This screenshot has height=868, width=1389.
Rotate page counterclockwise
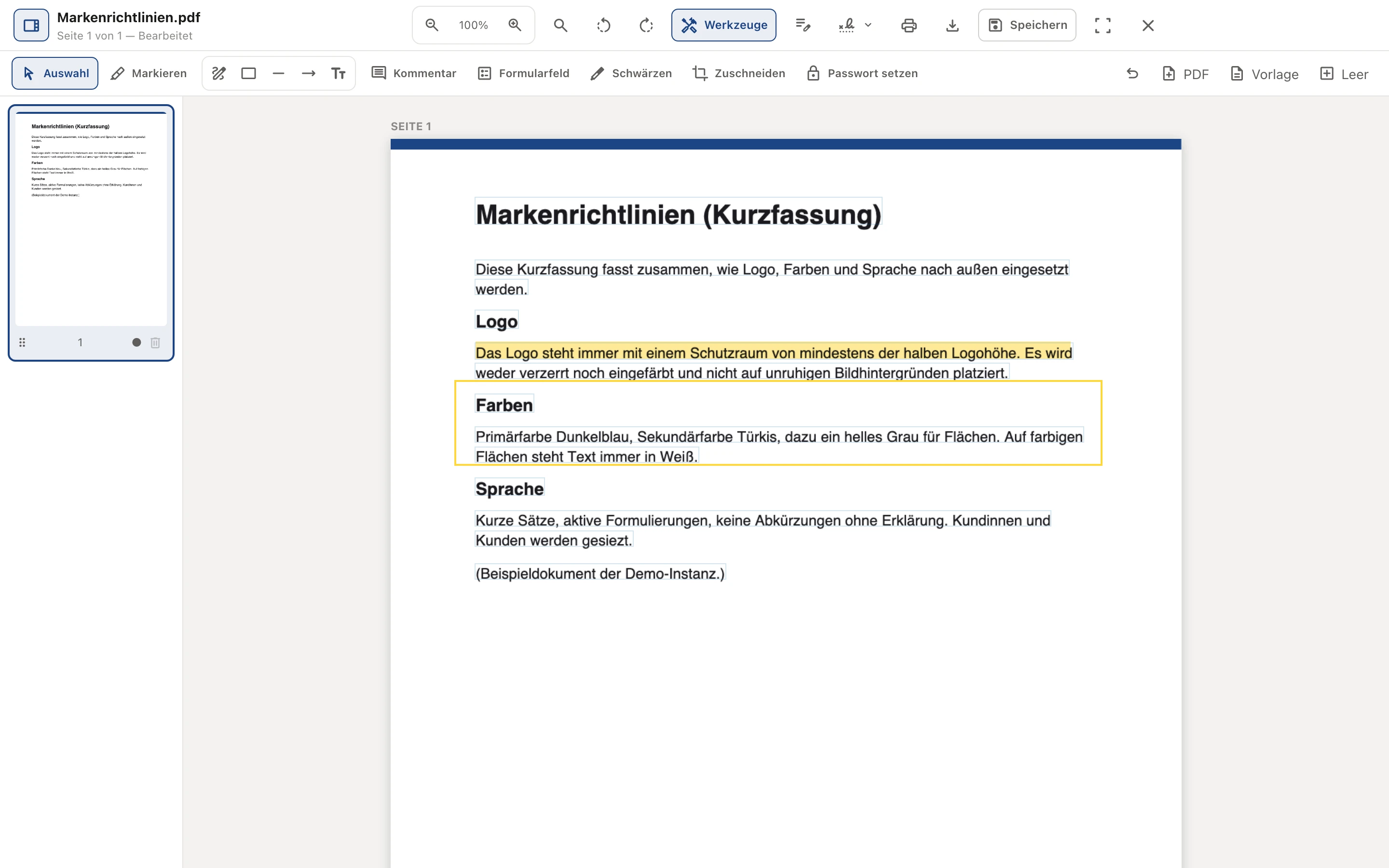(x=604, y=25)
